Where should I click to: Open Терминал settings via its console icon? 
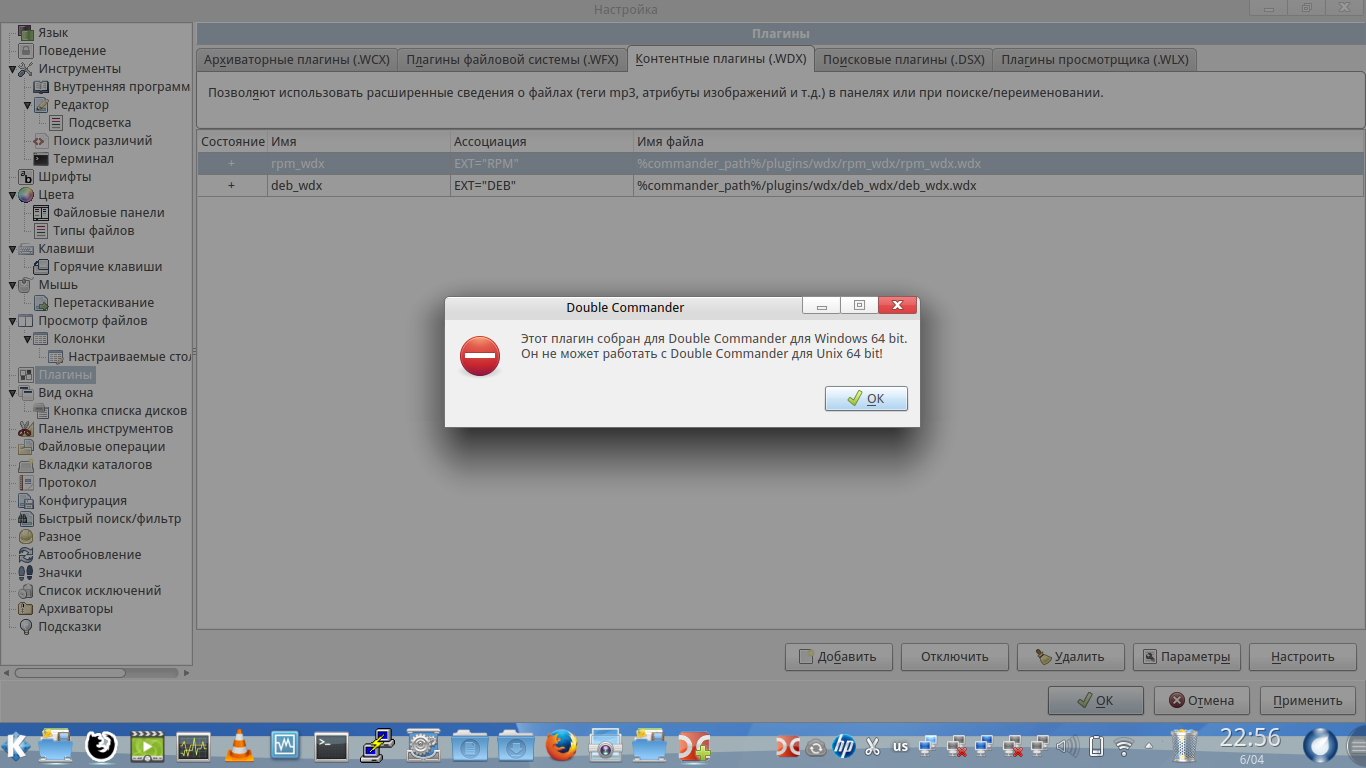tap(41, 159)
